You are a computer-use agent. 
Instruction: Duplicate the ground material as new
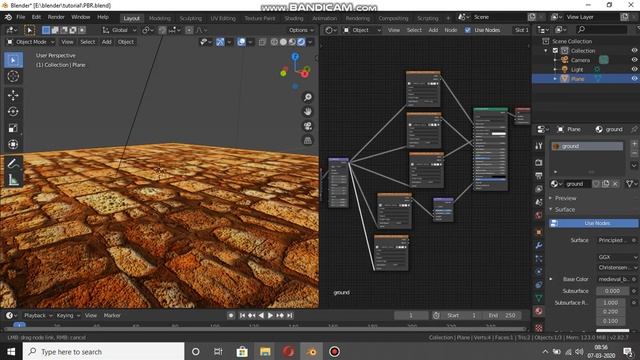pos(606,184)
